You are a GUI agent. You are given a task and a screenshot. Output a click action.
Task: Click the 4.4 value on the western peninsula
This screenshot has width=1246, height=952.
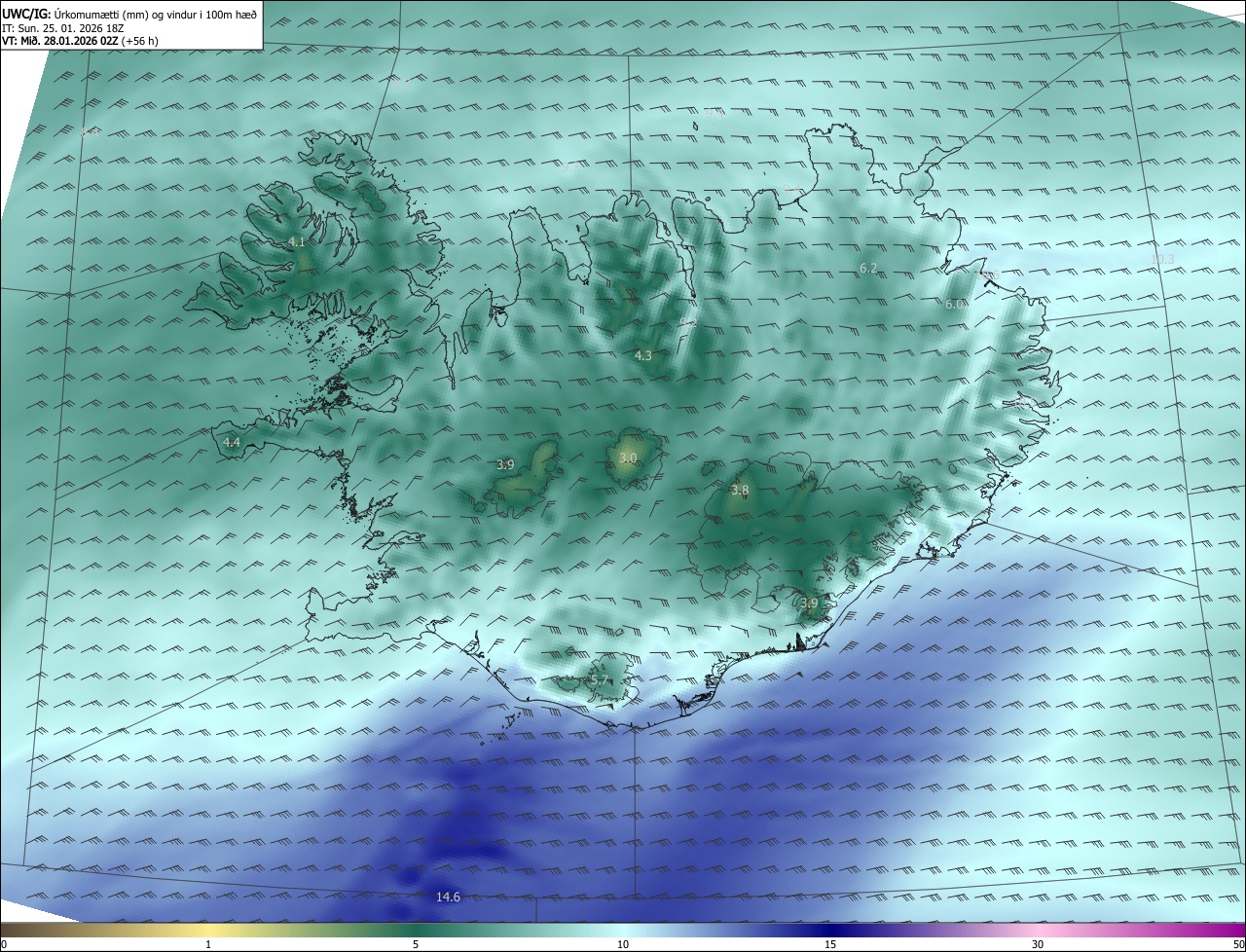click(x=232, y=442)
